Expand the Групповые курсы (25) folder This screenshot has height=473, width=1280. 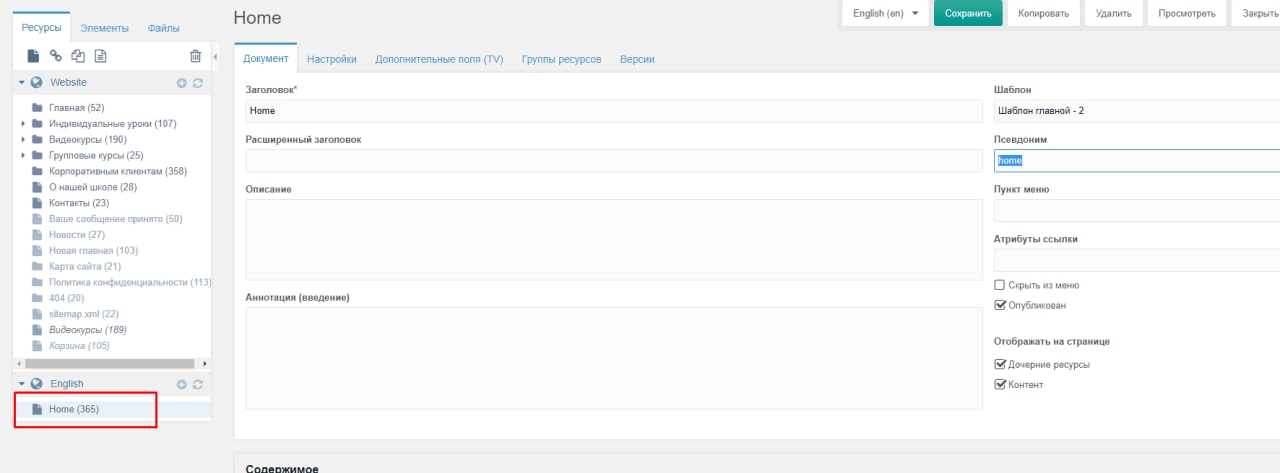tap(23, 155)
